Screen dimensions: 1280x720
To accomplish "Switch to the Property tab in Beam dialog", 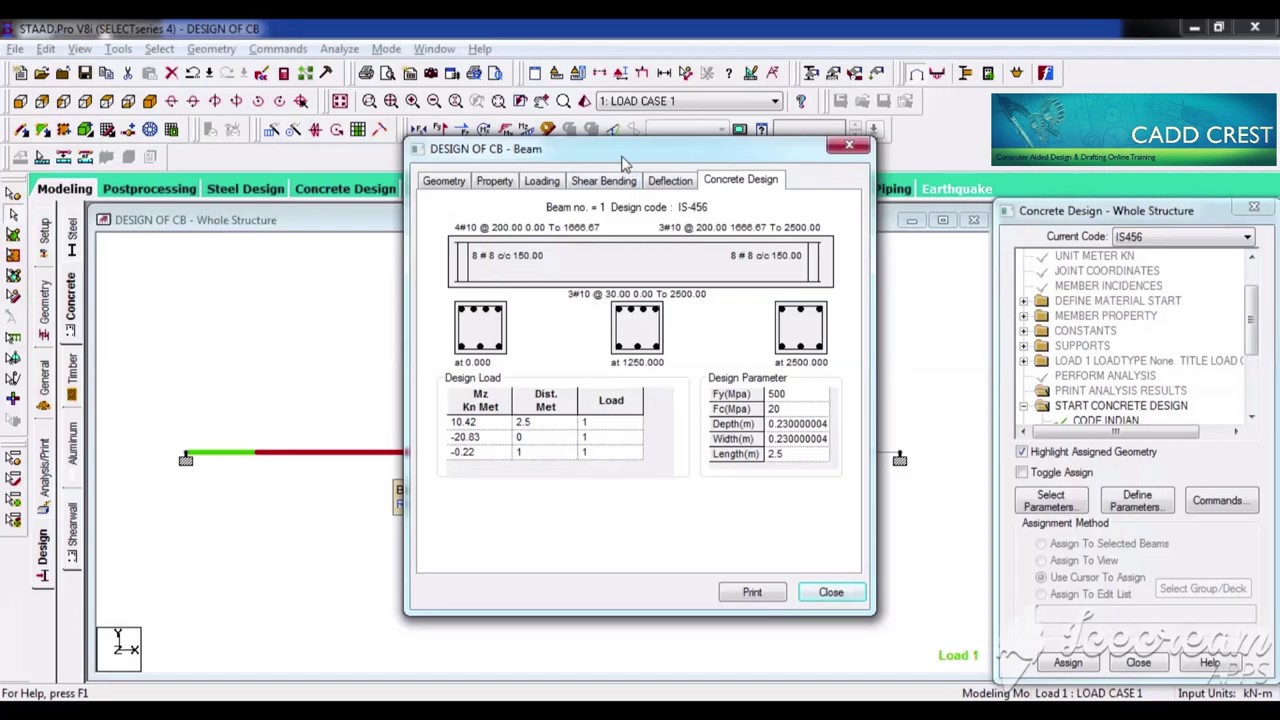I will [494, 181].
